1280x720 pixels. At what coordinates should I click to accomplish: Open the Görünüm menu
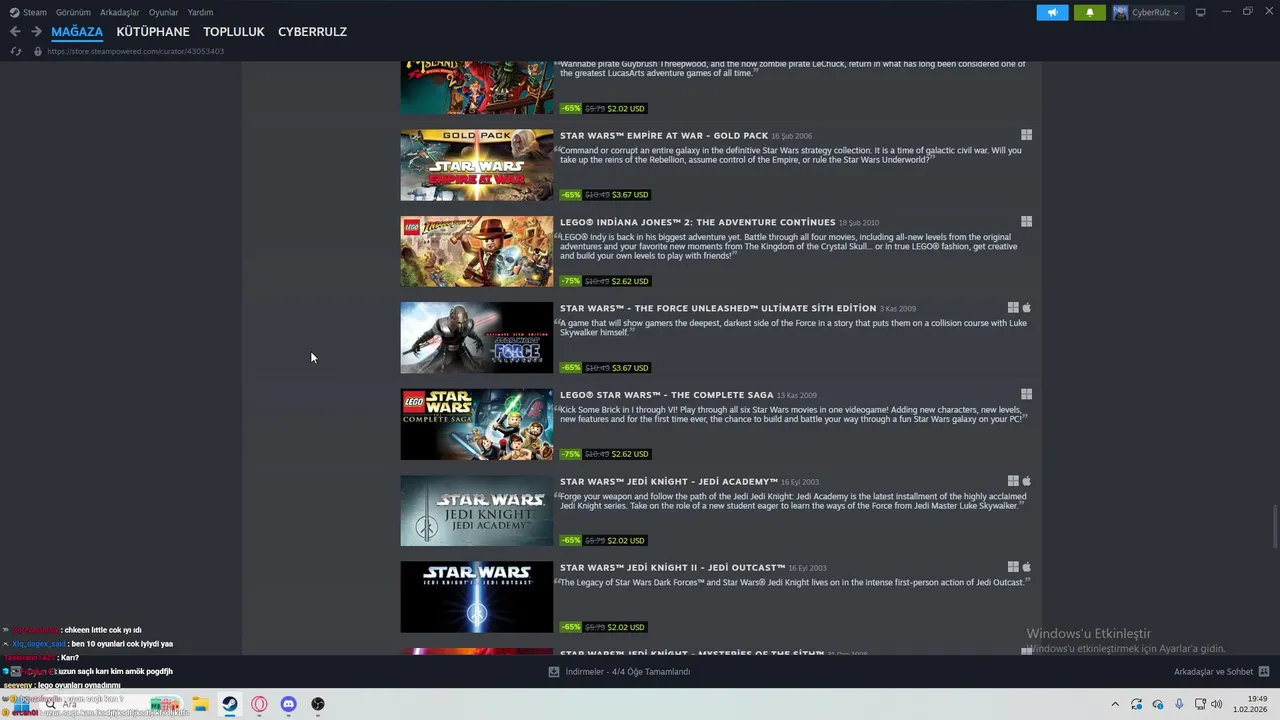pyautogui.click(x=73, y=12)
